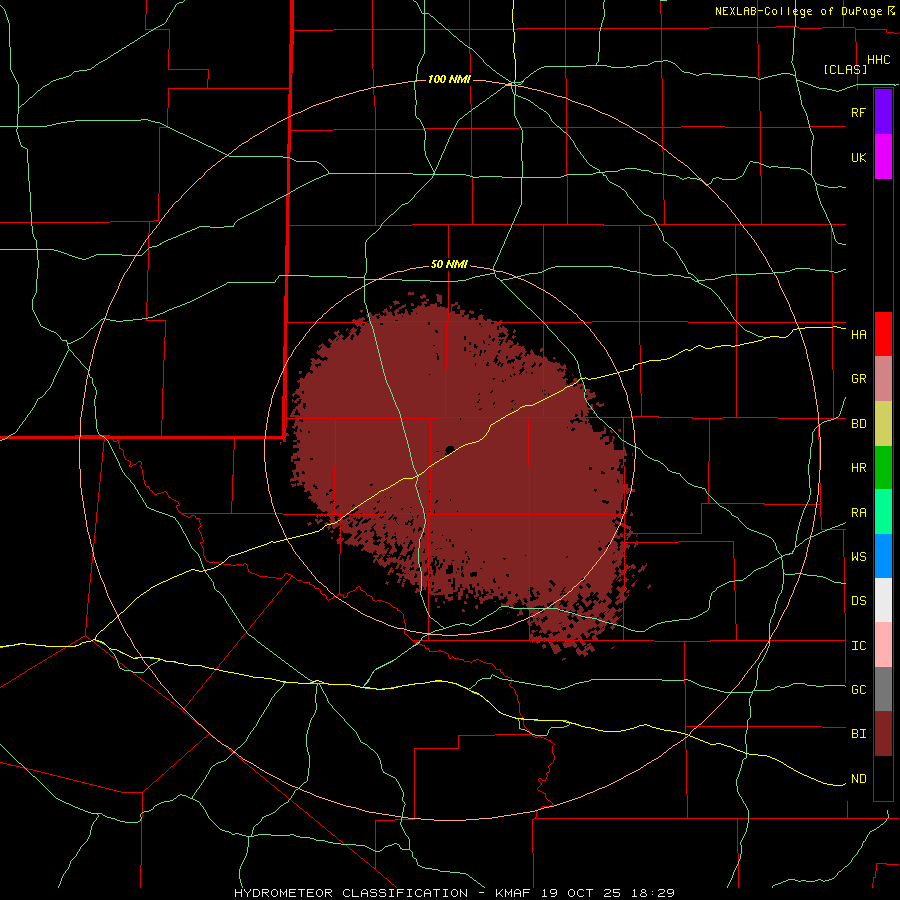Click the RF purple legend swatch
The image size is (900, 900).
point(883,112)
